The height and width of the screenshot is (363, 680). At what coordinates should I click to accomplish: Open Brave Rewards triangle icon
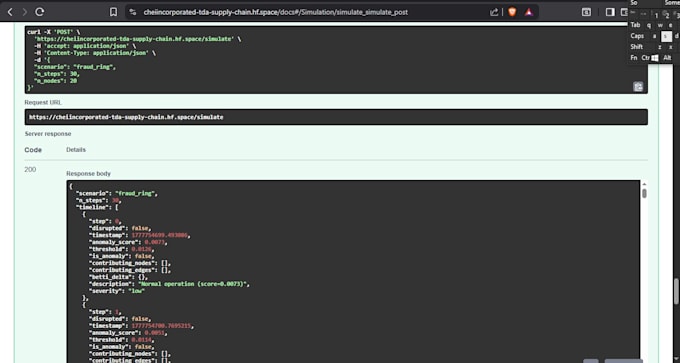click(x=529, y=12)
